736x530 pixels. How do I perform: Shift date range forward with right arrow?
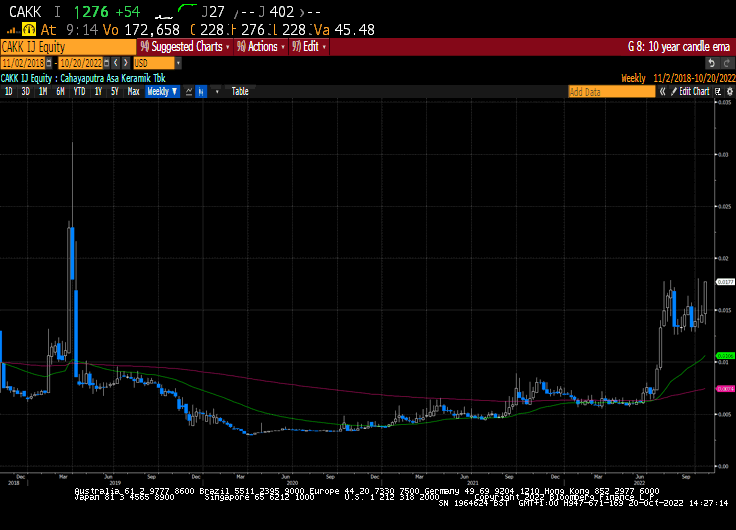tap(125, 63)
